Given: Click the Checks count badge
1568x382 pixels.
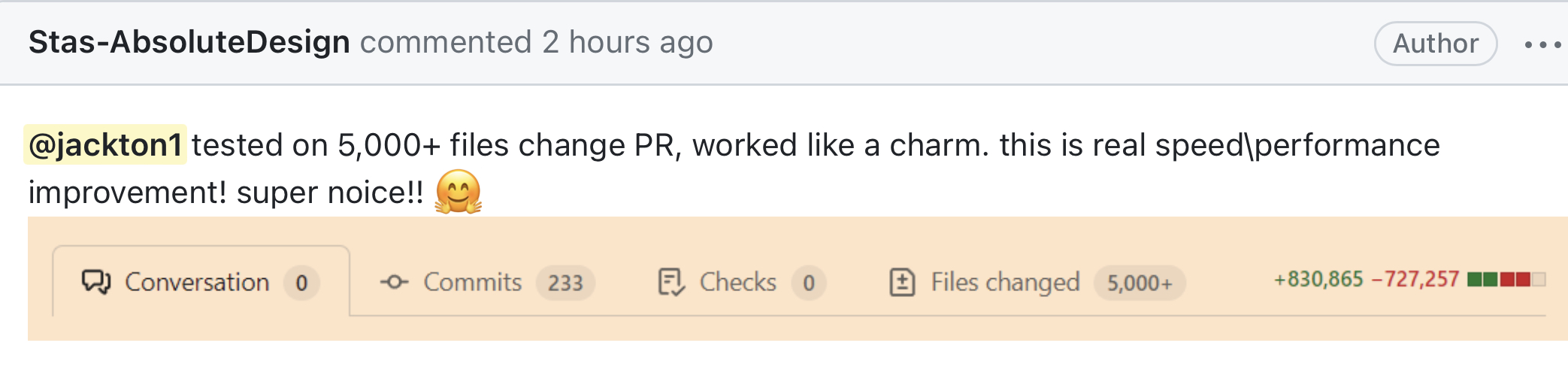Looking at the screenshot, I should click(x=809, y=283).
